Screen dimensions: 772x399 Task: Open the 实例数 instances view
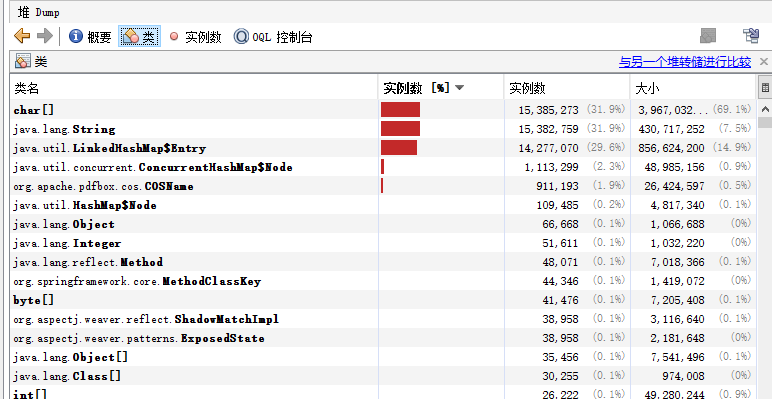[x=195, y=37]
